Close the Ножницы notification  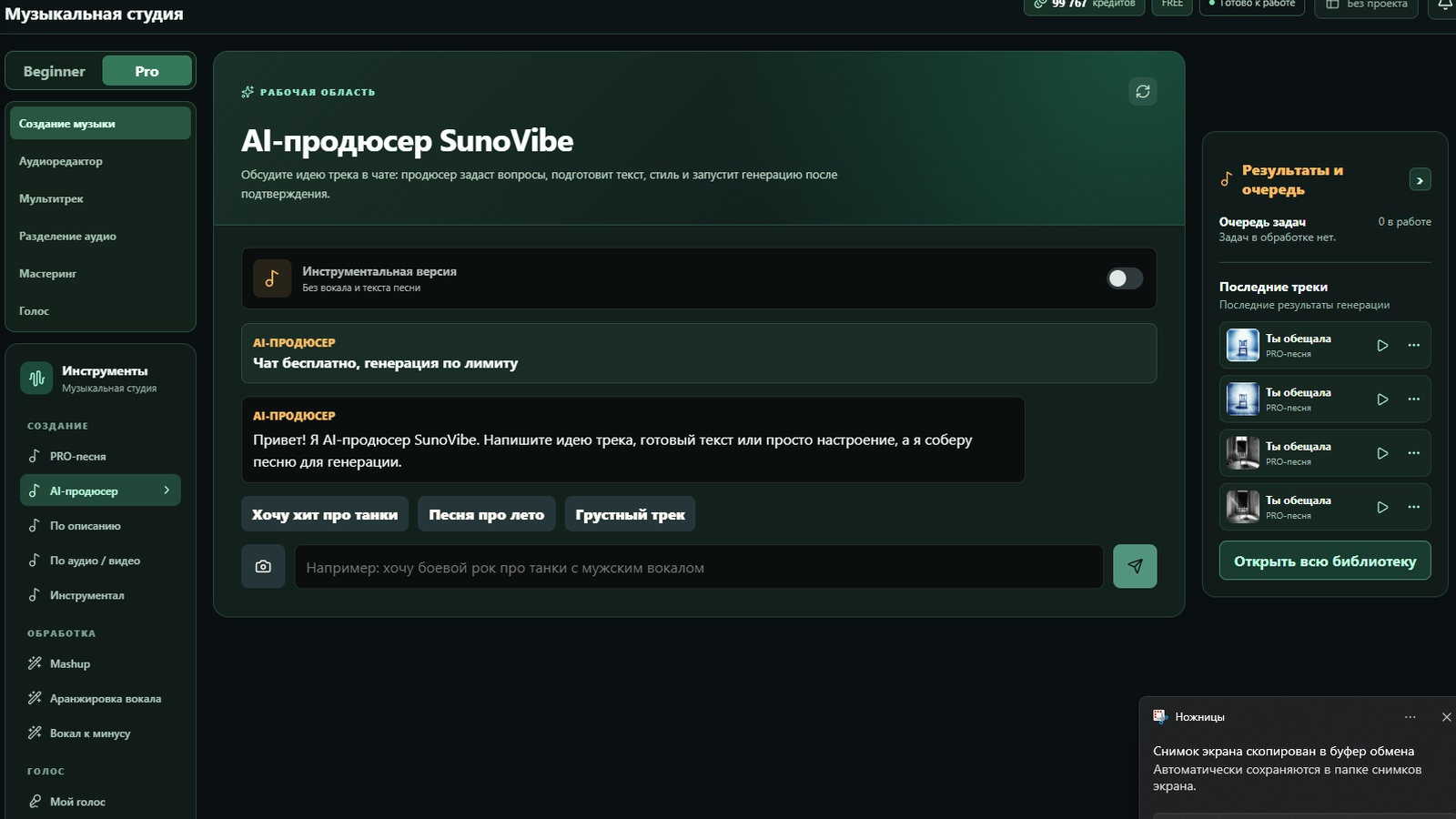1446,717
